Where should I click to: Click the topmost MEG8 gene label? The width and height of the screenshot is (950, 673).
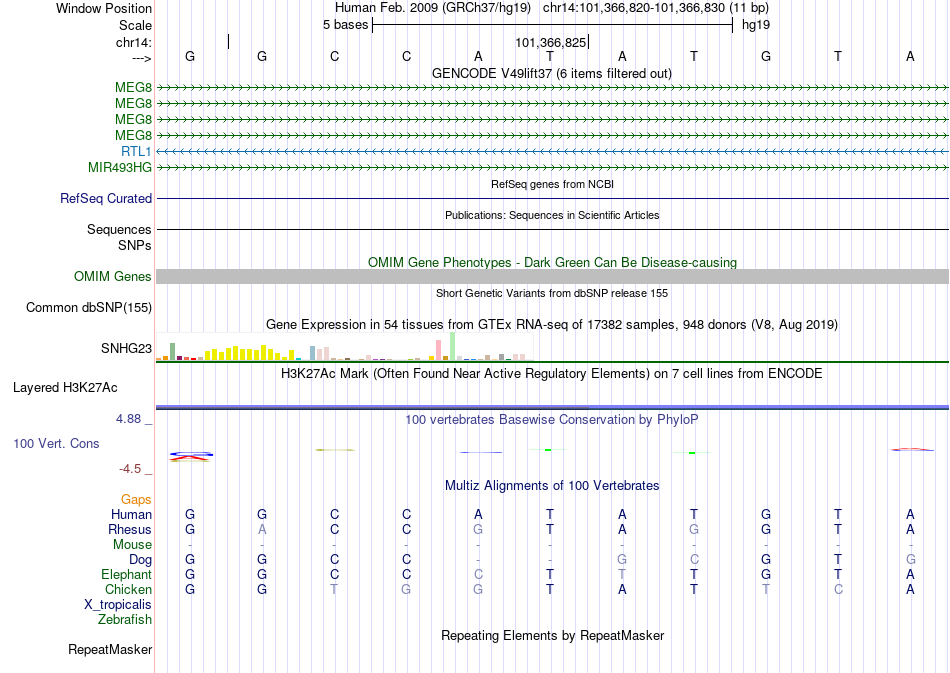click(133, 88)
